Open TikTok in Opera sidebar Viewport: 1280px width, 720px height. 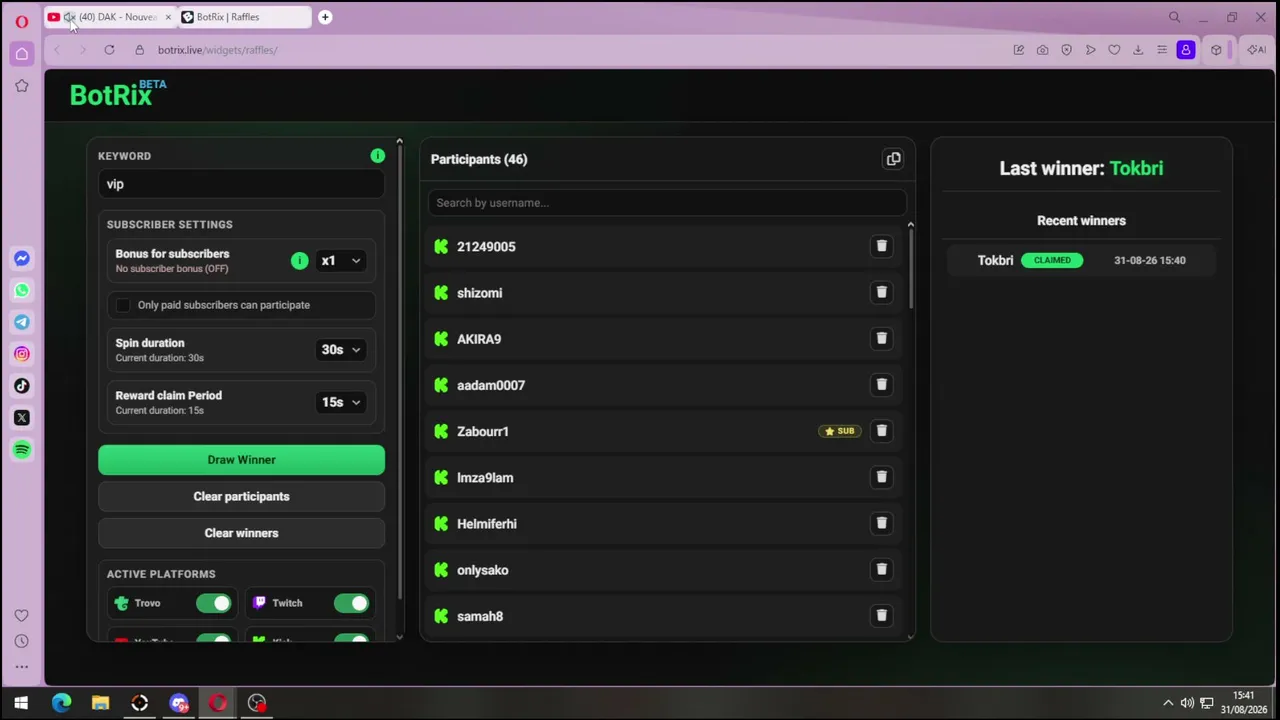tap(22, 386)
